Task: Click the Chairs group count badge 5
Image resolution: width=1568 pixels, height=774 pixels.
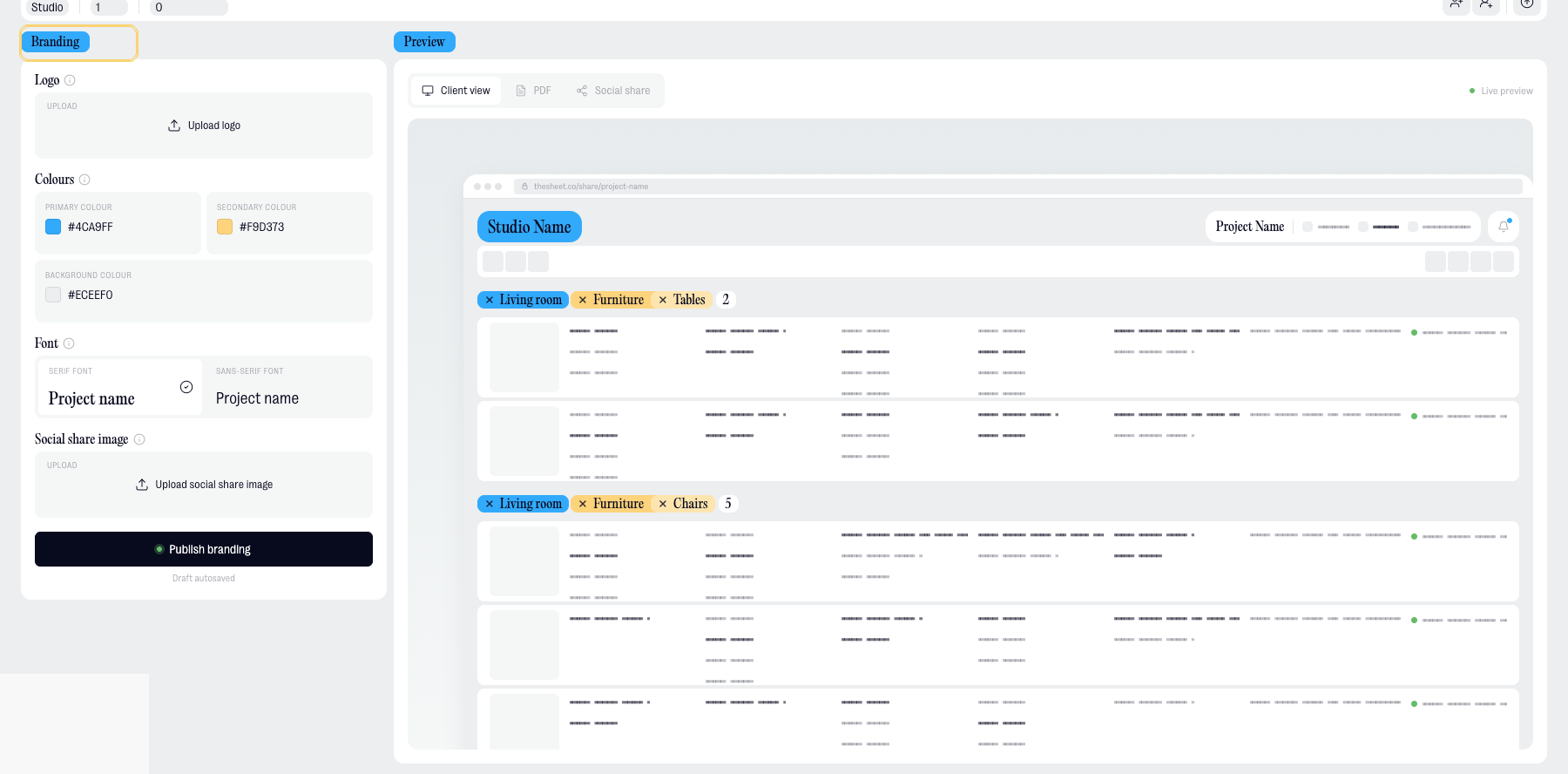Action: pyautogui.click(x=728, y=504)
